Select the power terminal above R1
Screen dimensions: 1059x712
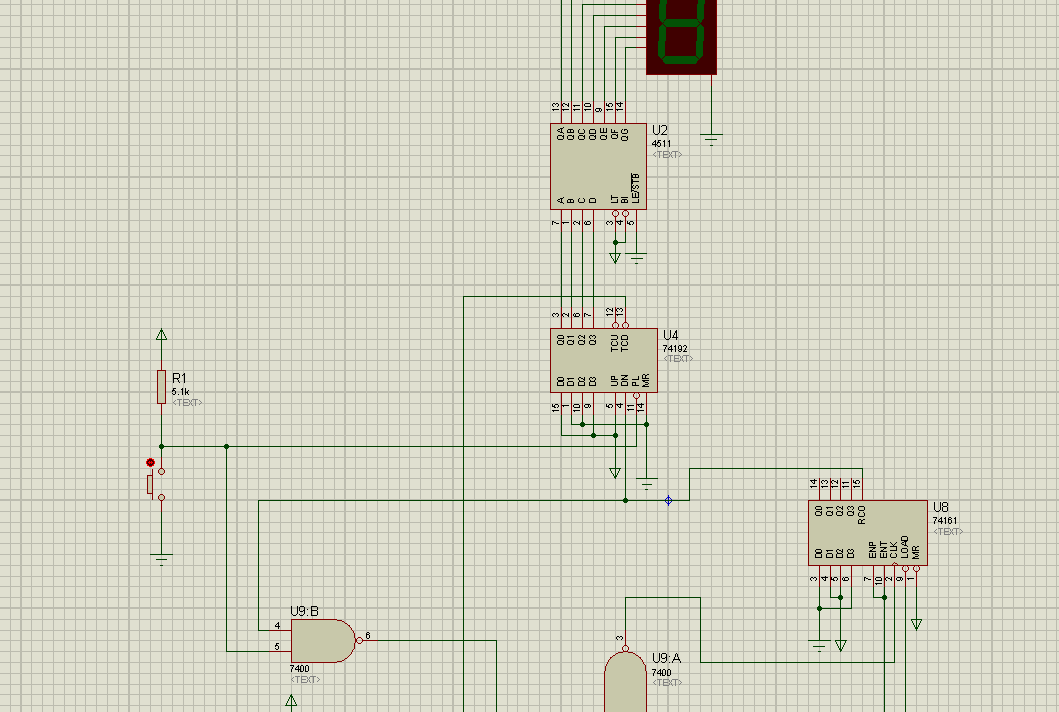[x=161, y=334]
